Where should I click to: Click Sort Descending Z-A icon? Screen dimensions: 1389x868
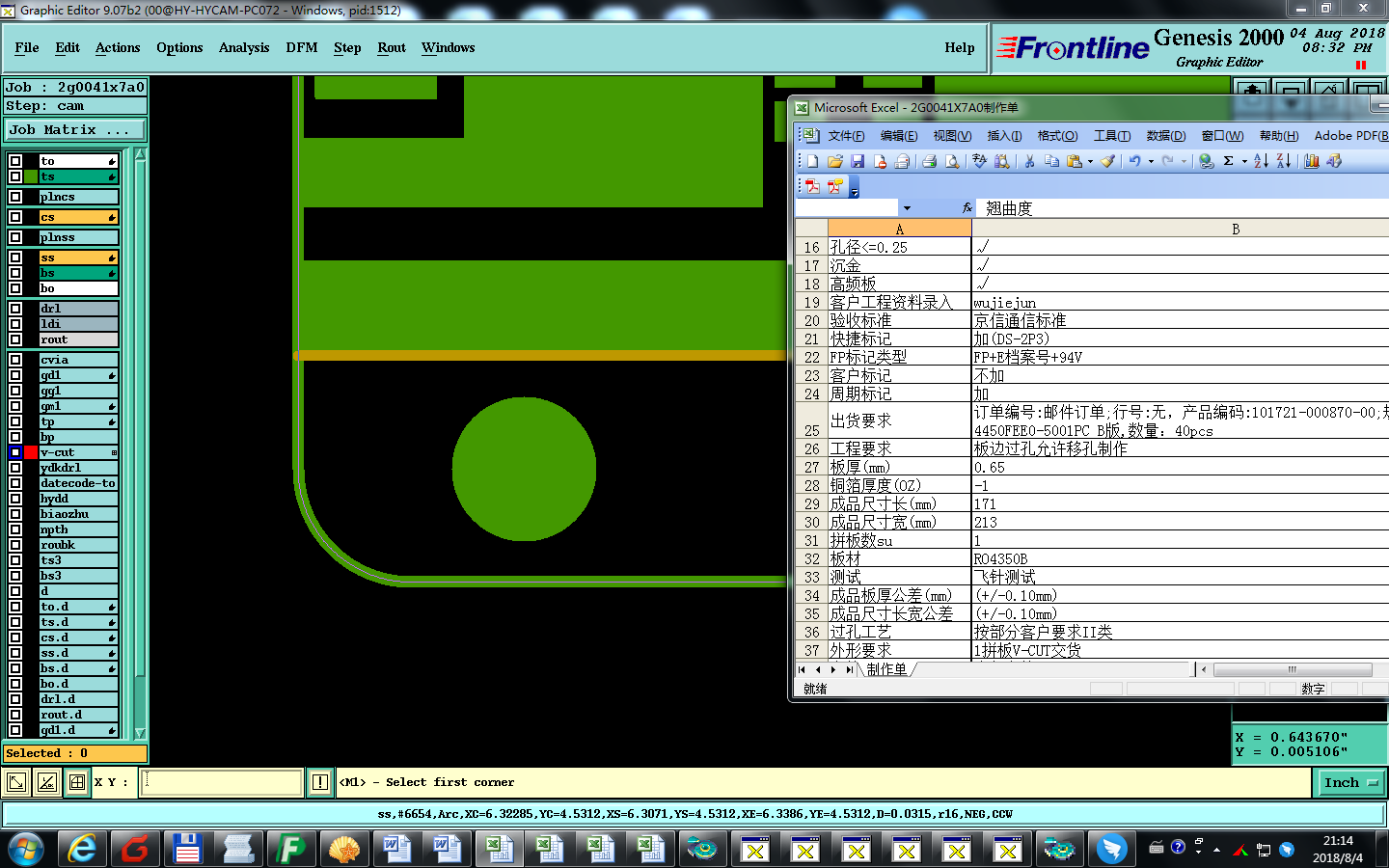click(x=1284, y=161)
